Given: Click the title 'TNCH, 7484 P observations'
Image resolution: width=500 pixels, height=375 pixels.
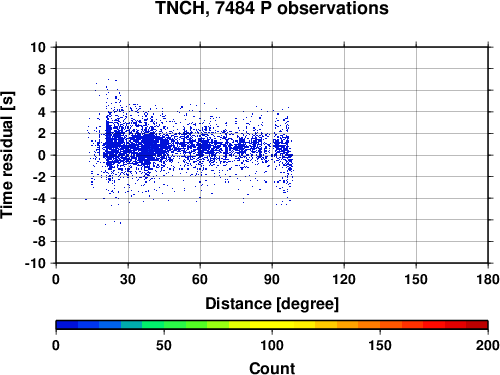Looking at the screenshot, I should click(x=272, y=8).
